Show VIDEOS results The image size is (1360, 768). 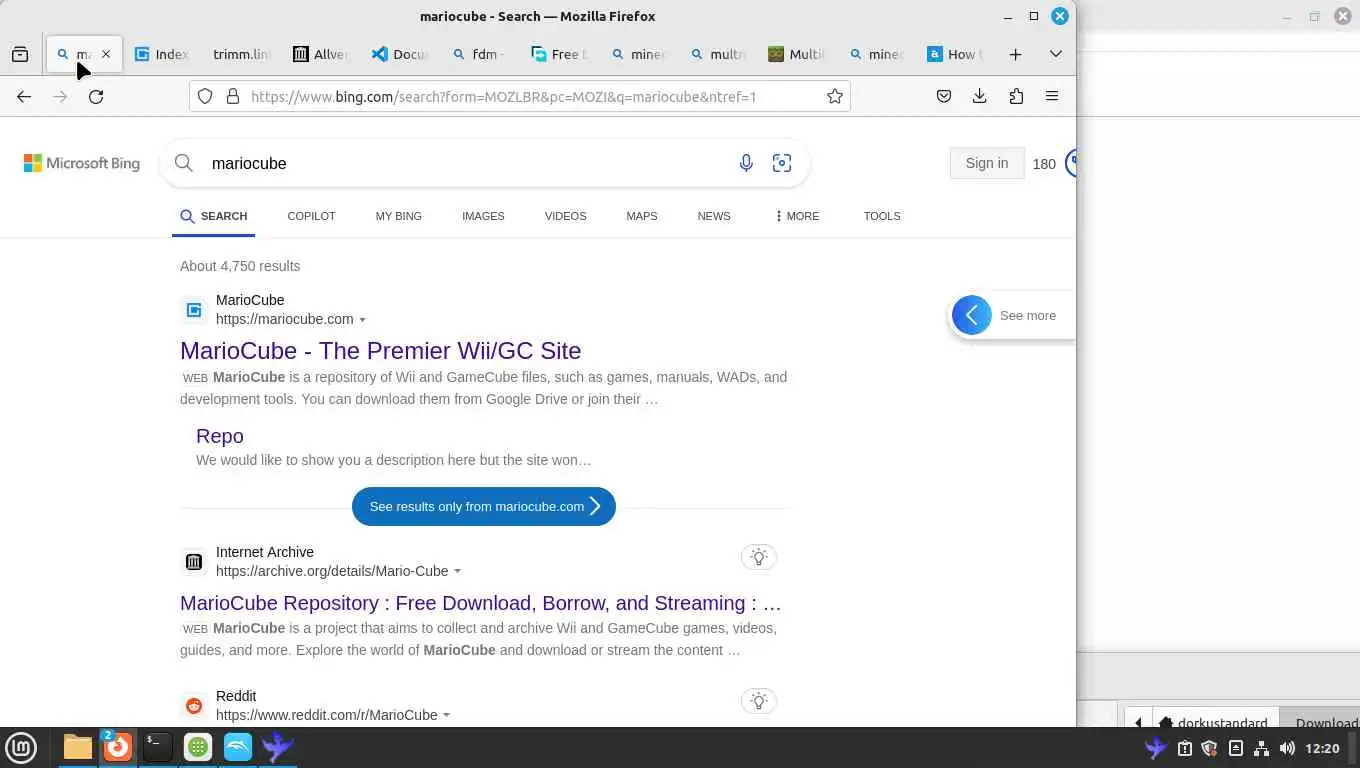point(565,216)
